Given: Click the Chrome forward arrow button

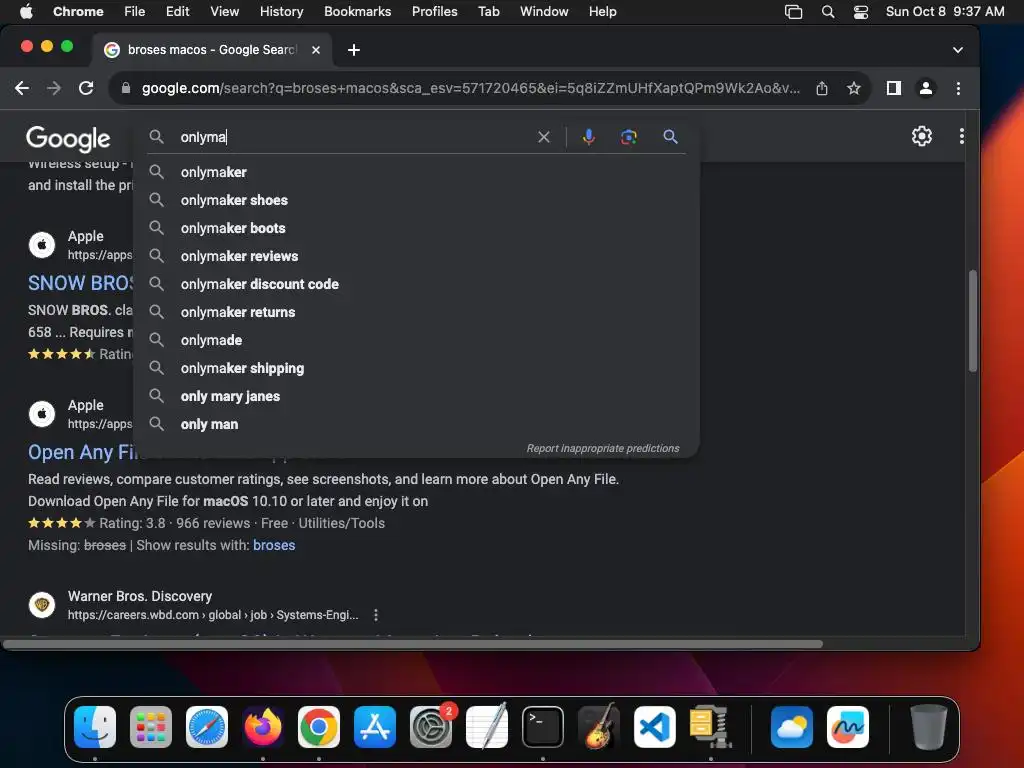Looking at the screenshot, I should pyautogui.click(x=54, y=88).
